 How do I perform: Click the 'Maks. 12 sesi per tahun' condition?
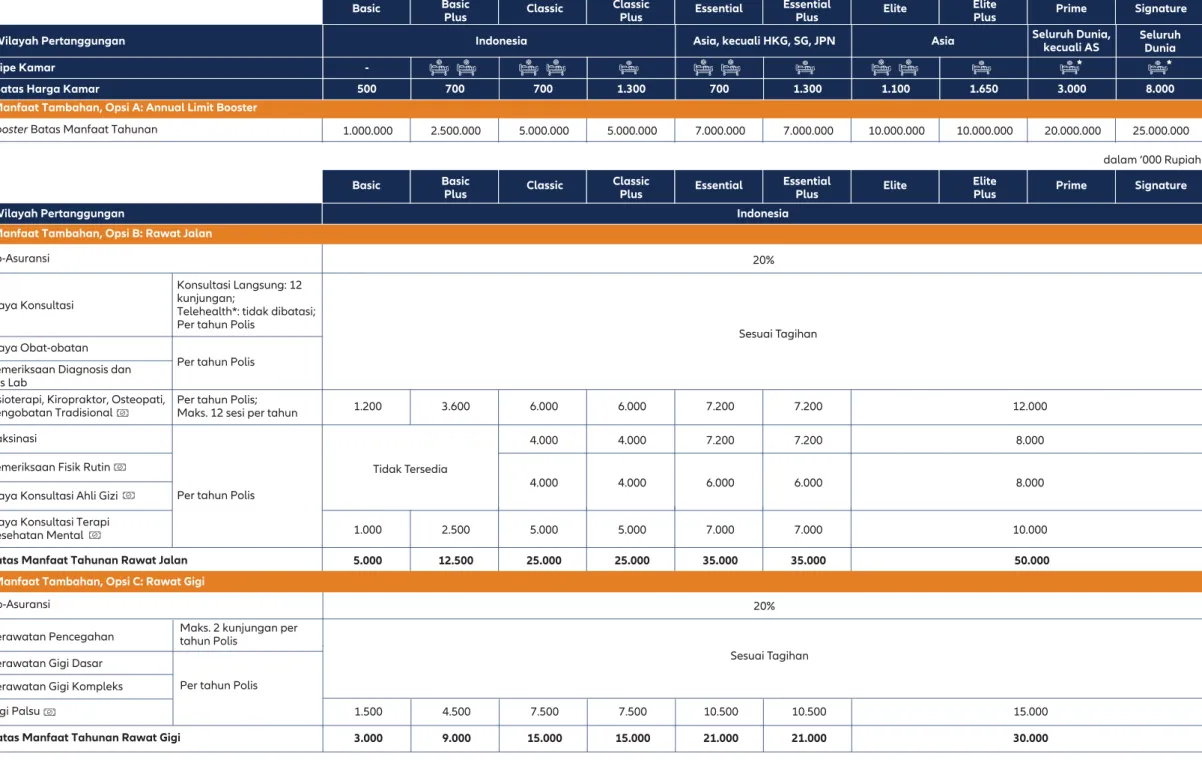tap(237, 413)
